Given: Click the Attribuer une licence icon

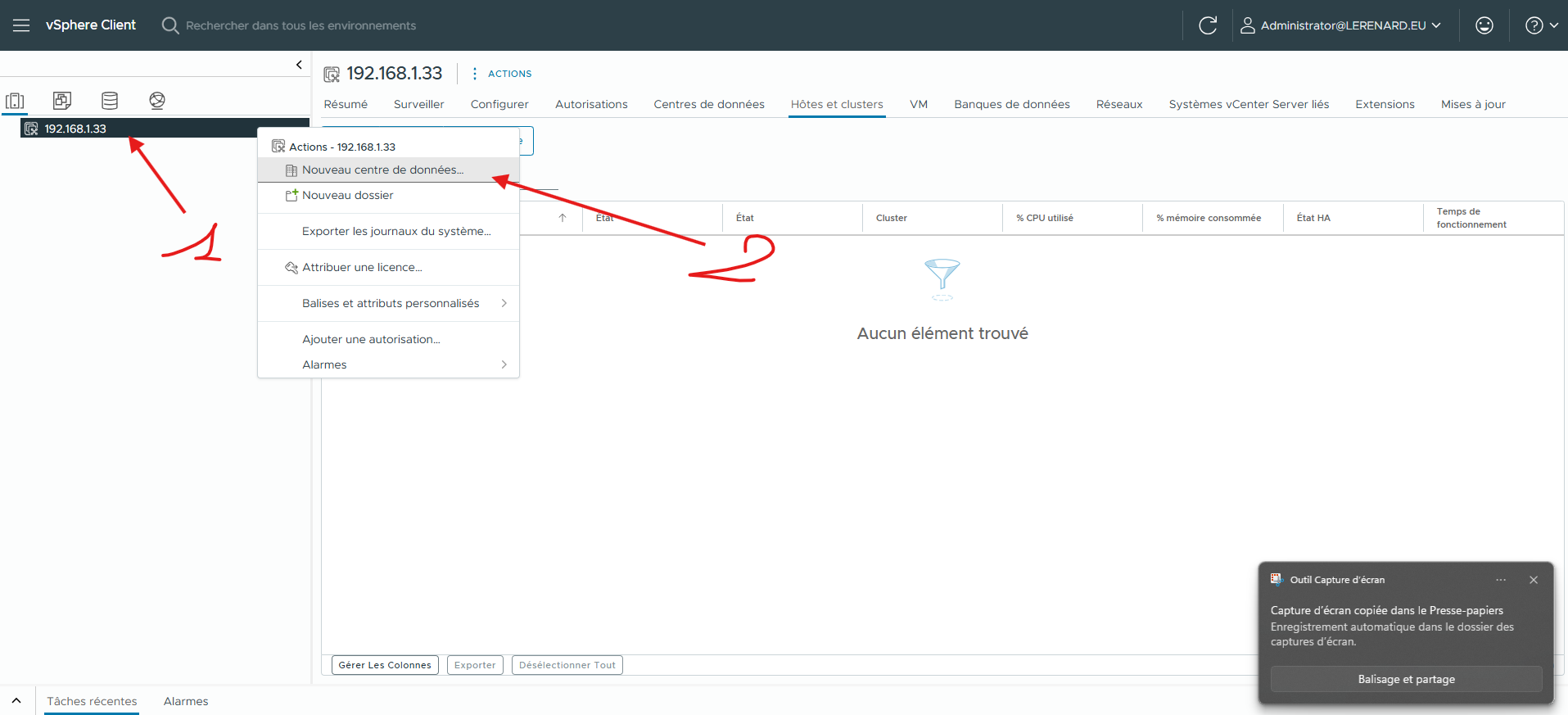Looking at the screenshot, I should (291, 268).
